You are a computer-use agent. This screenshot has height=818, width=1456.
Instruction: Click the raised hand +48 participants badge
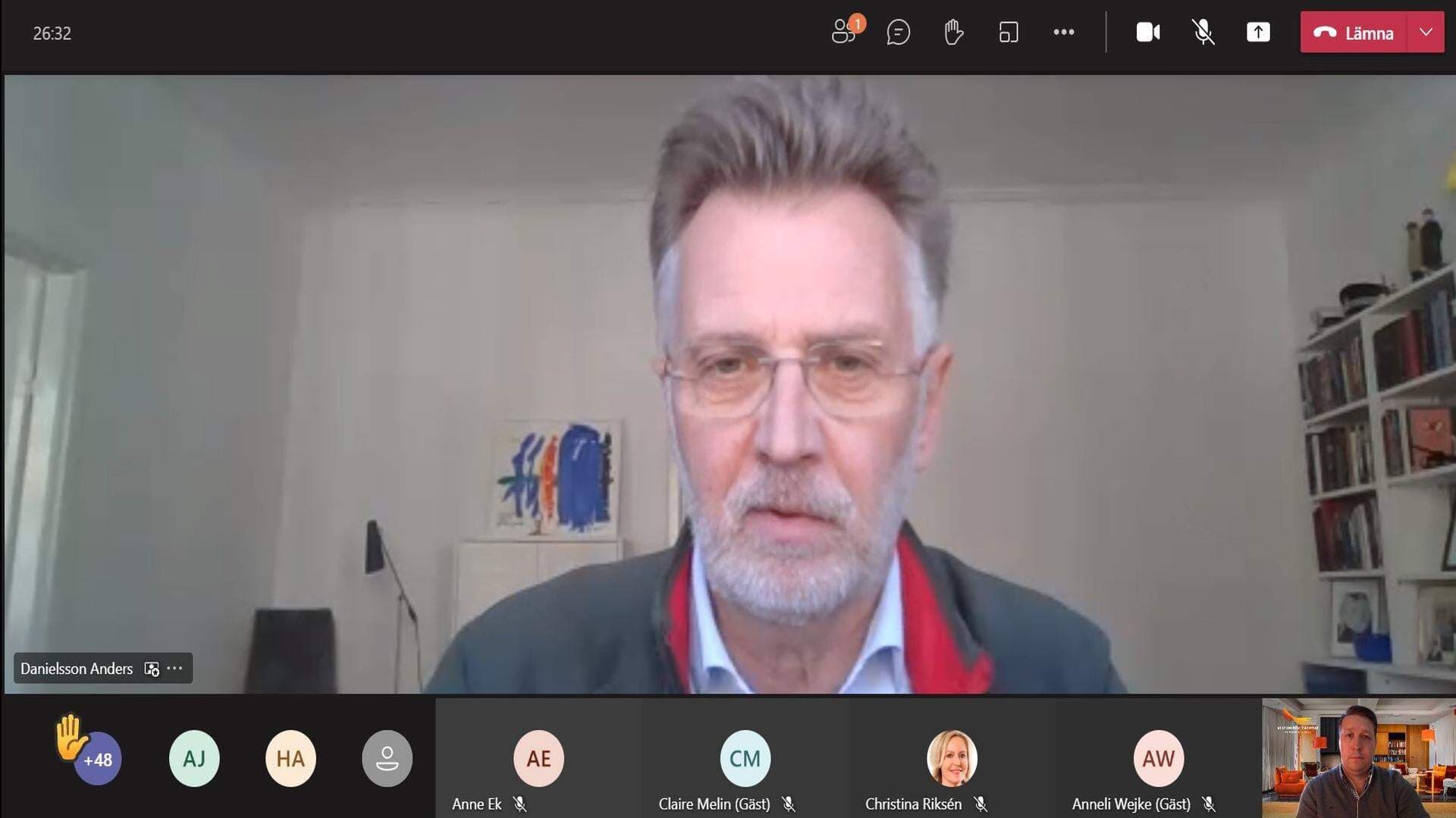tap(97, 758)
